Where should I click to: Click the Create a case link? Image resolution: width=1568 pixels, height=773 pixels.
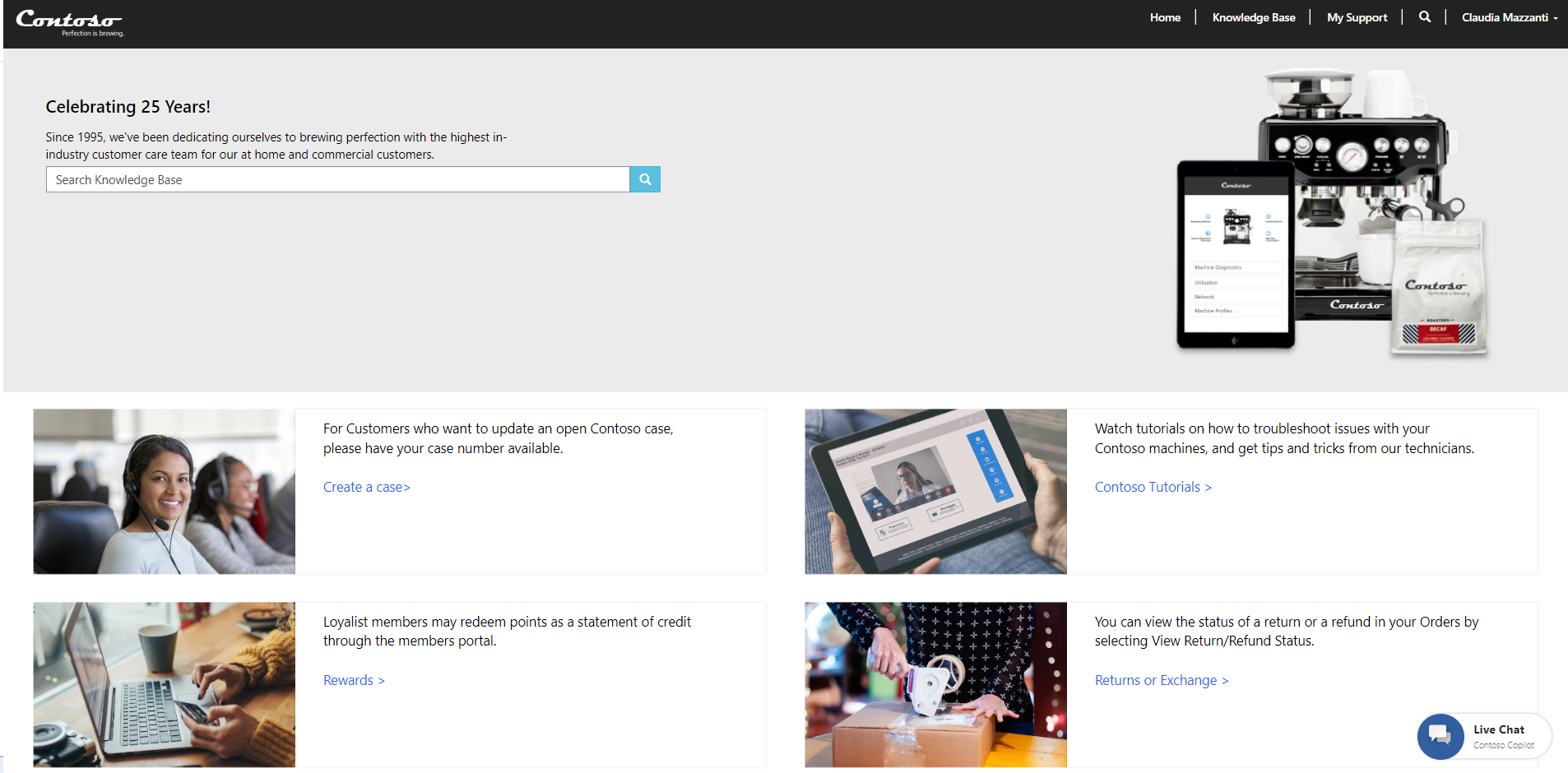366,487
